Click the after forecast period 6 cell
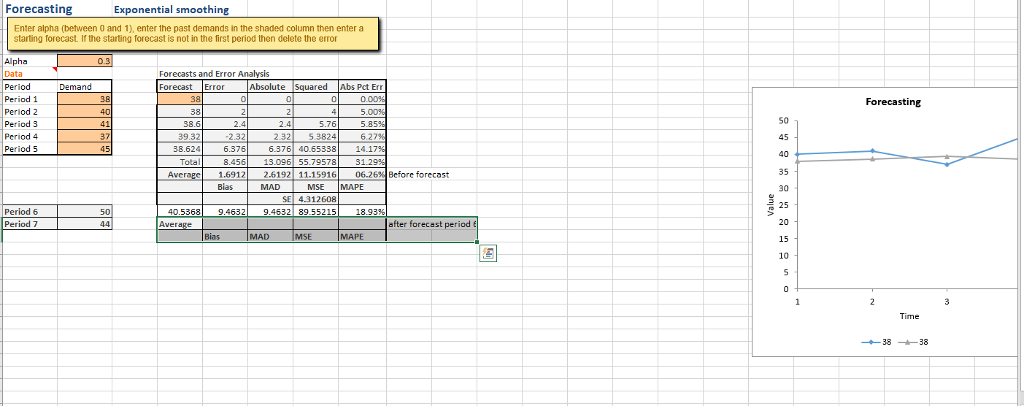 (x=432, y=224)
